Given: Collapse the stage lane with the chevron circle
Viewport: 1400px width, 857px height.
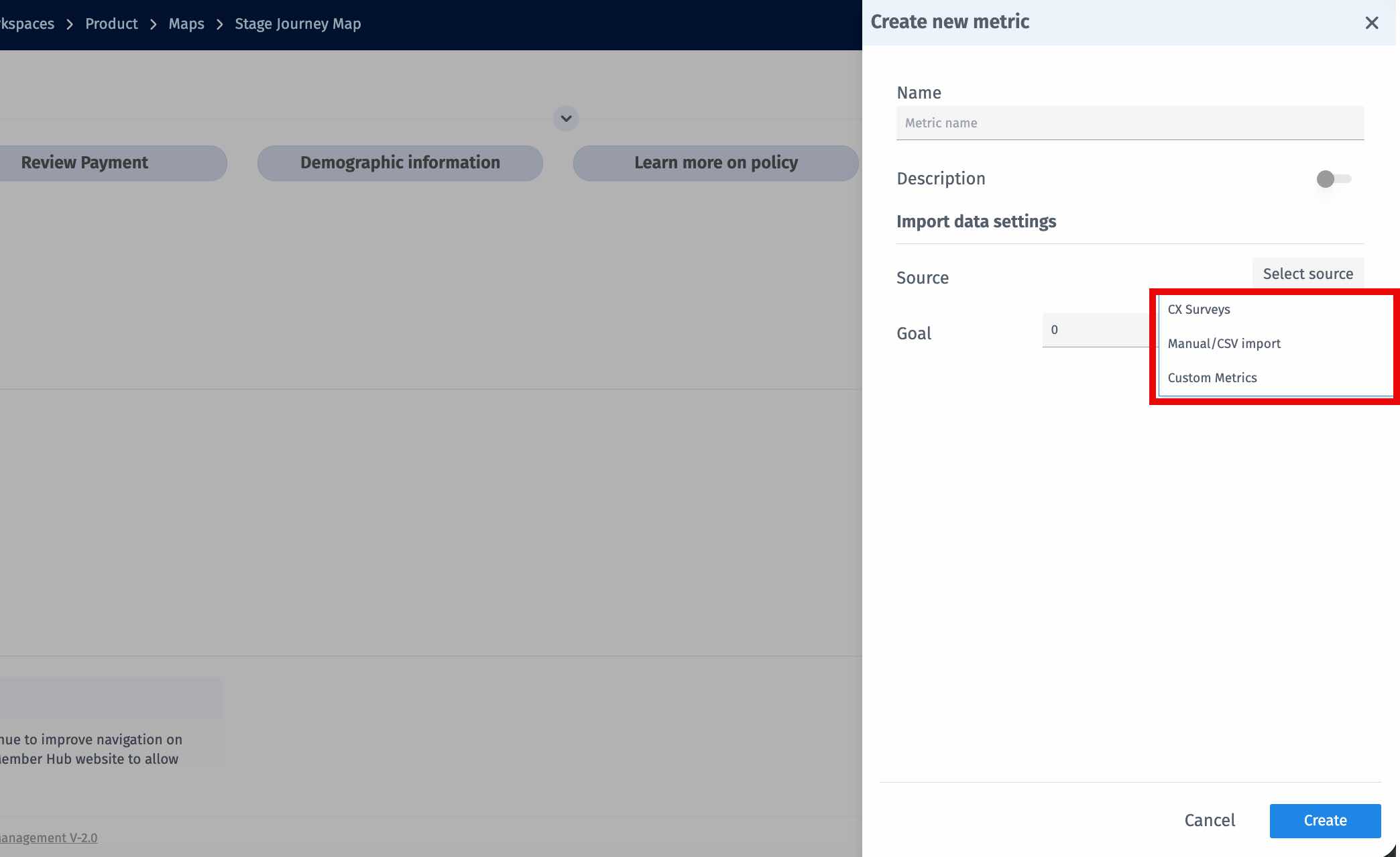Looking at the screenshot, I should pyautogui.click(x=565, y=119).
